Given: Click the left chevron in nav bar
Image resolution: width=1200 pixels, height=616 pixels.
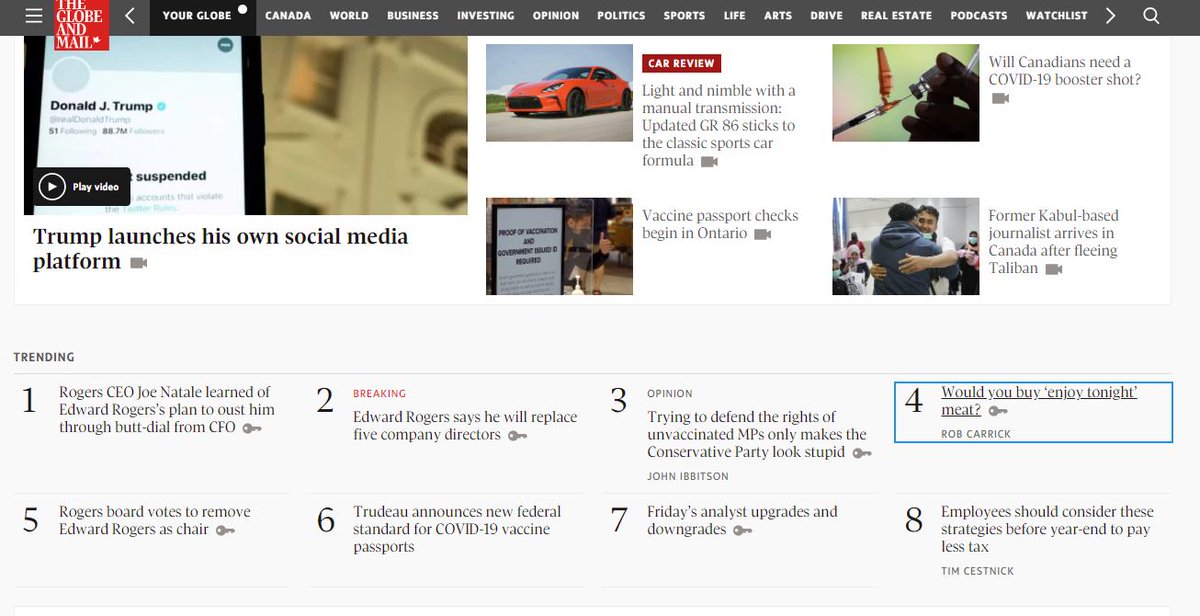Looking at the screenshot, I should point(130,16).
